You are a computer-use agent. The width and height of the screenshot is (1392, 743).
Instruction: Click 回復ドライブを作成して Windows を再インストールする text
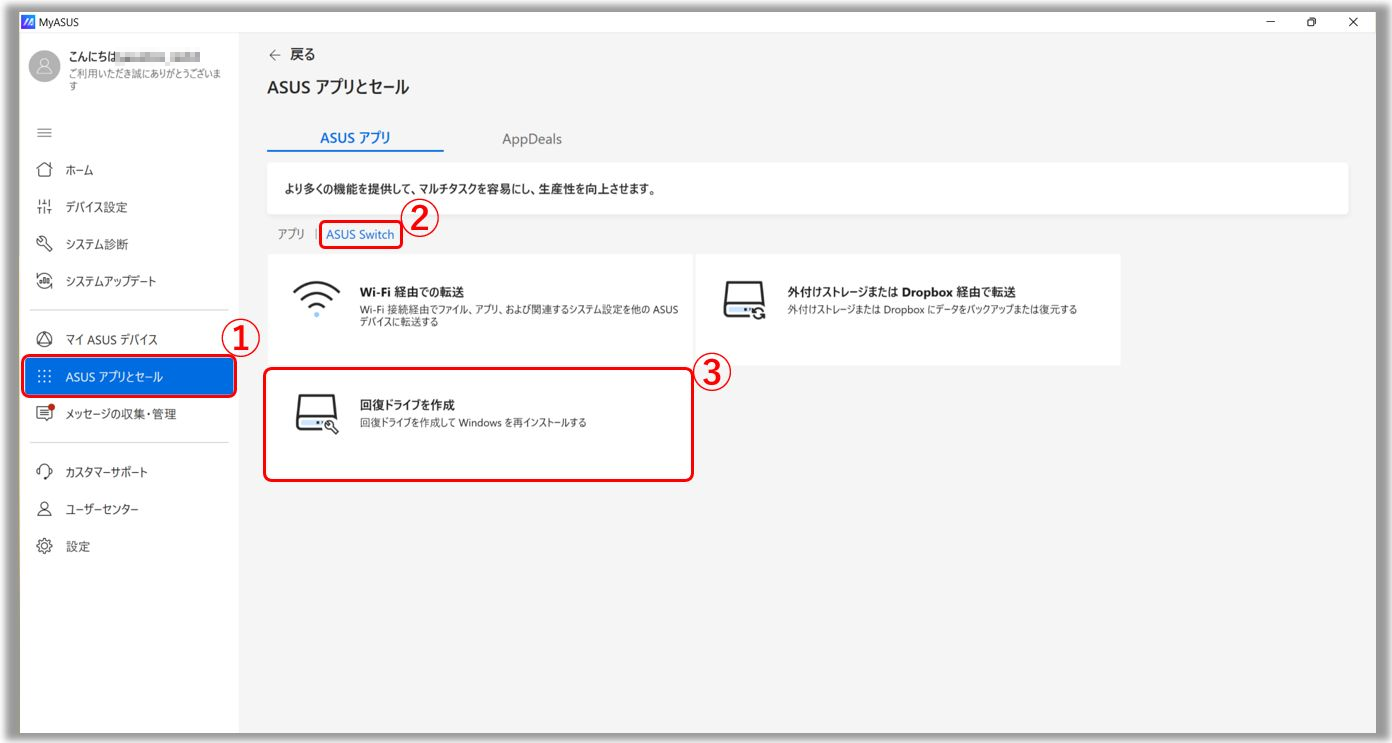(x=473, y=423)
